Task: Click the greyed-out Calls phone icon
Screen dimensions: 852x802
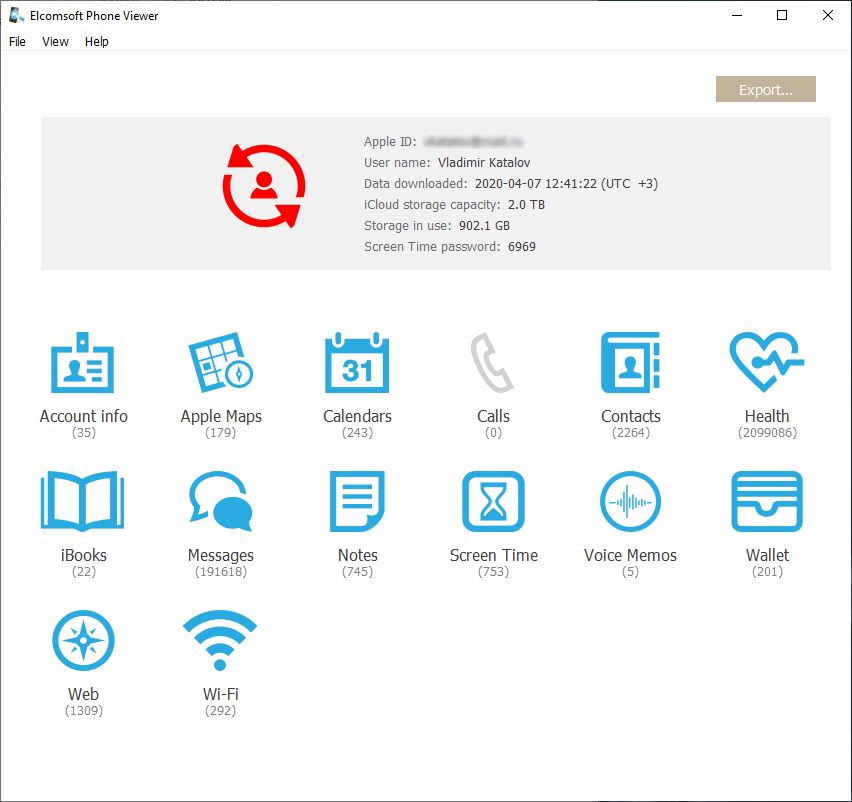Action: click(493, 364)
